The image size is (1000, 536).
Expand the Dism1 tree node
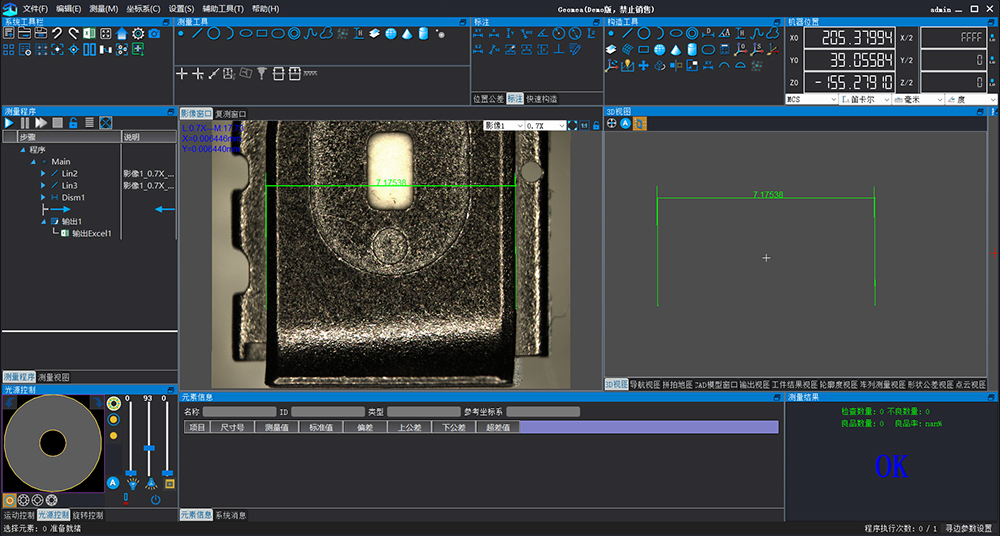pyautogui.click(x=43, y=198)
